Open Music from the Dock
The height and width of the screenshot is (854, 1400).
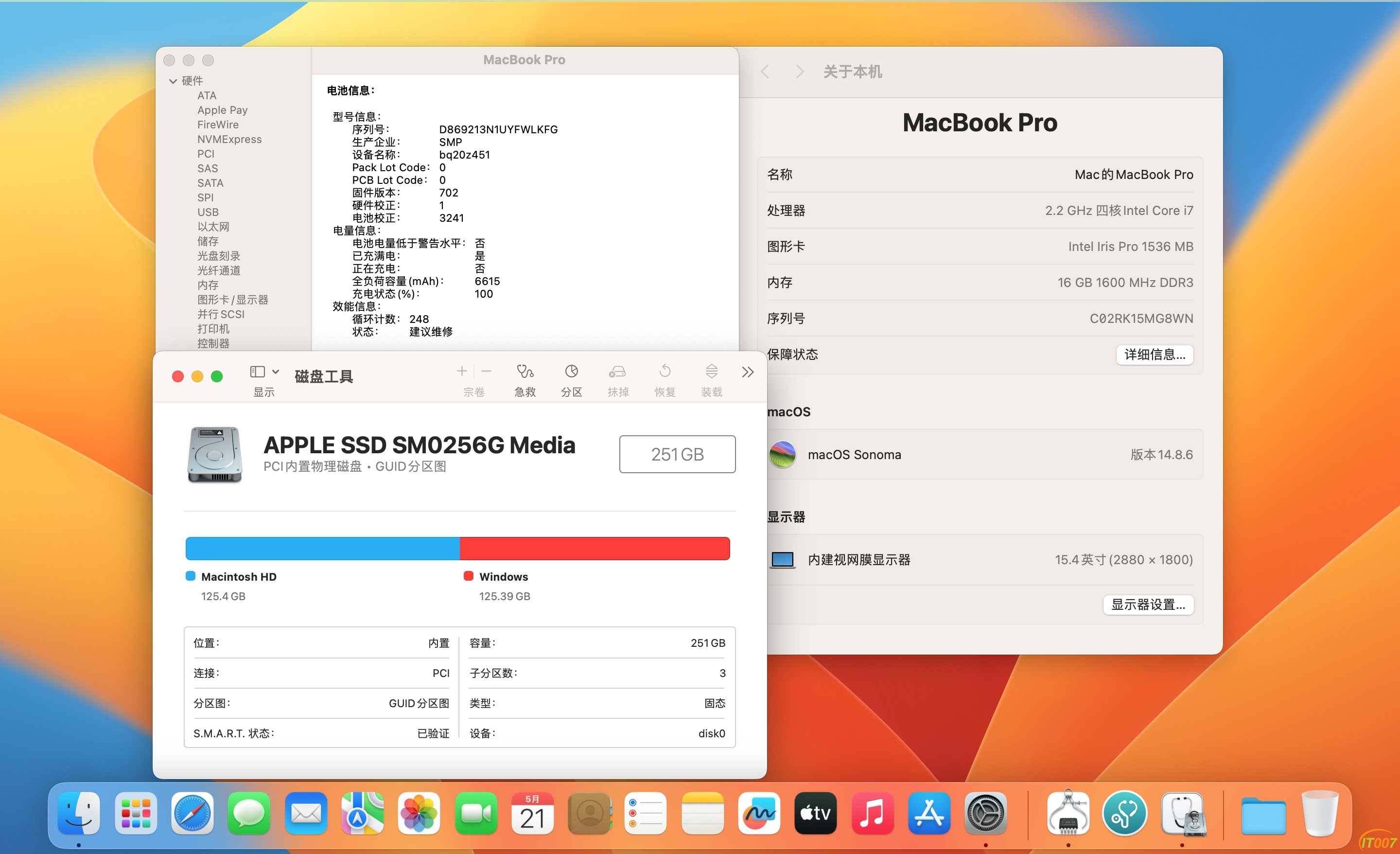872,813
